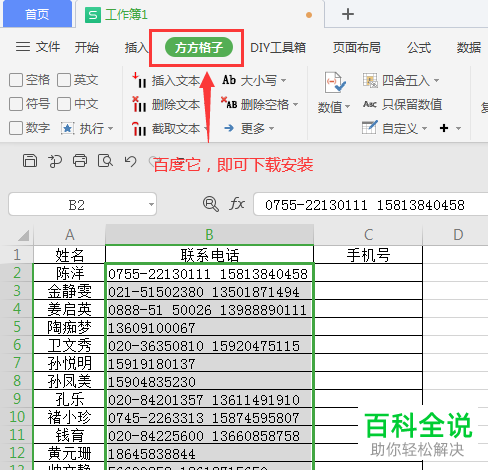The height and width of the screenshot is (470, 488).
Task: Select cell containing 15919180137
Action: click(209, 363)
